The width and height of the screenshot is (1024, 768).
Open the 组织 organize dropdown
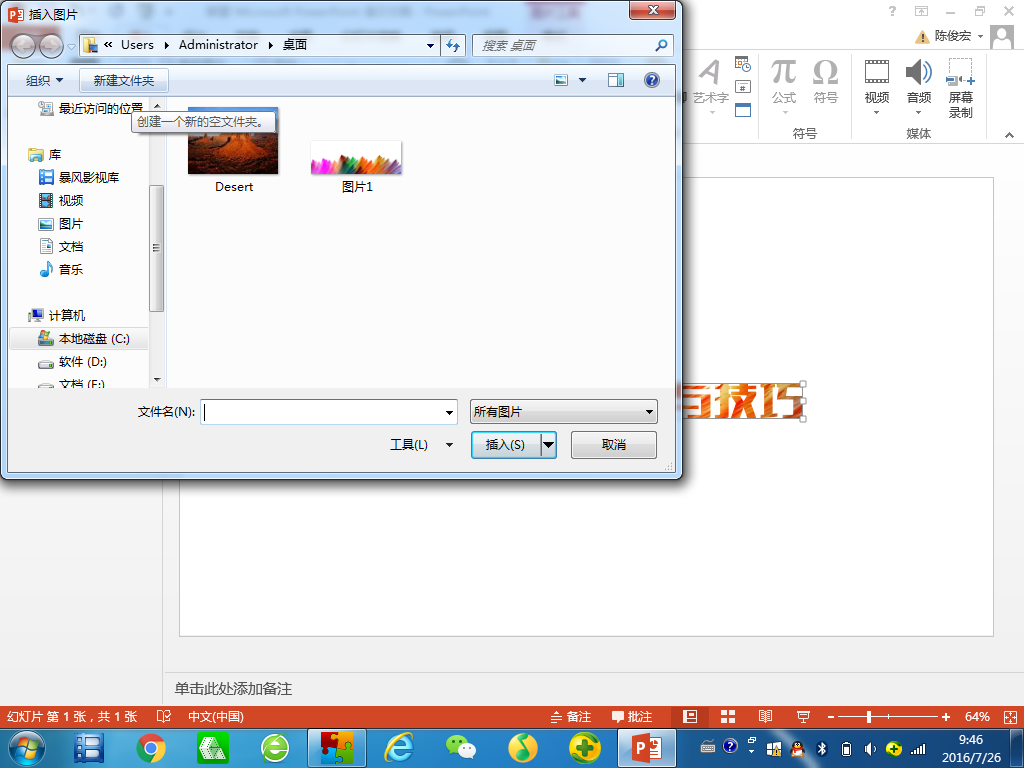click(x=44, y=80)
